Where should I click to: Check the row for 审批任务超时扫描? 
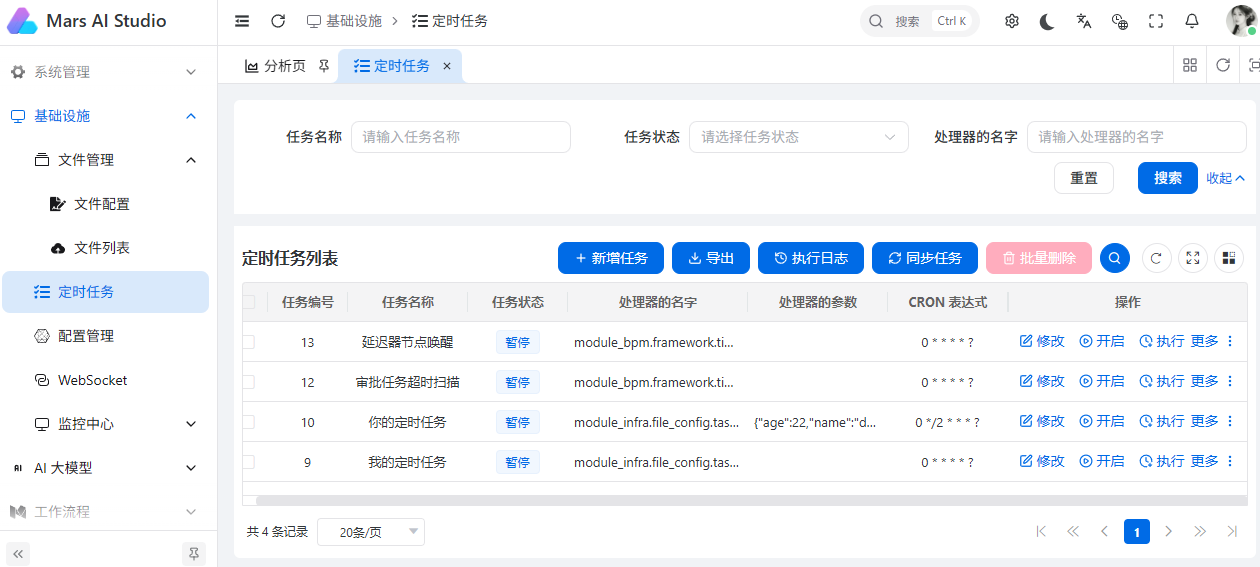[x=248, y=382]
